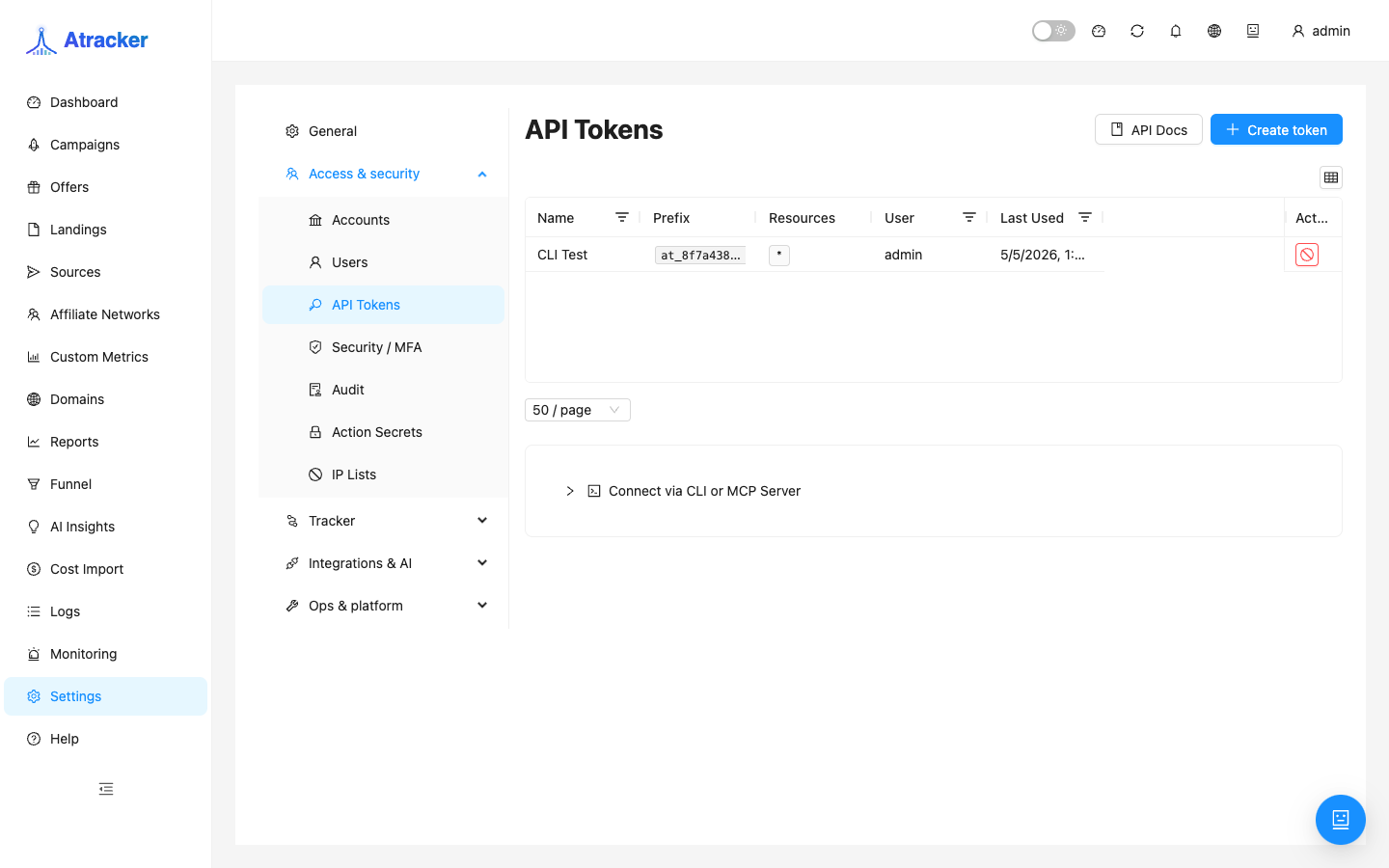Click Create token button
1389x868 pixels.
pos(1276,129)
